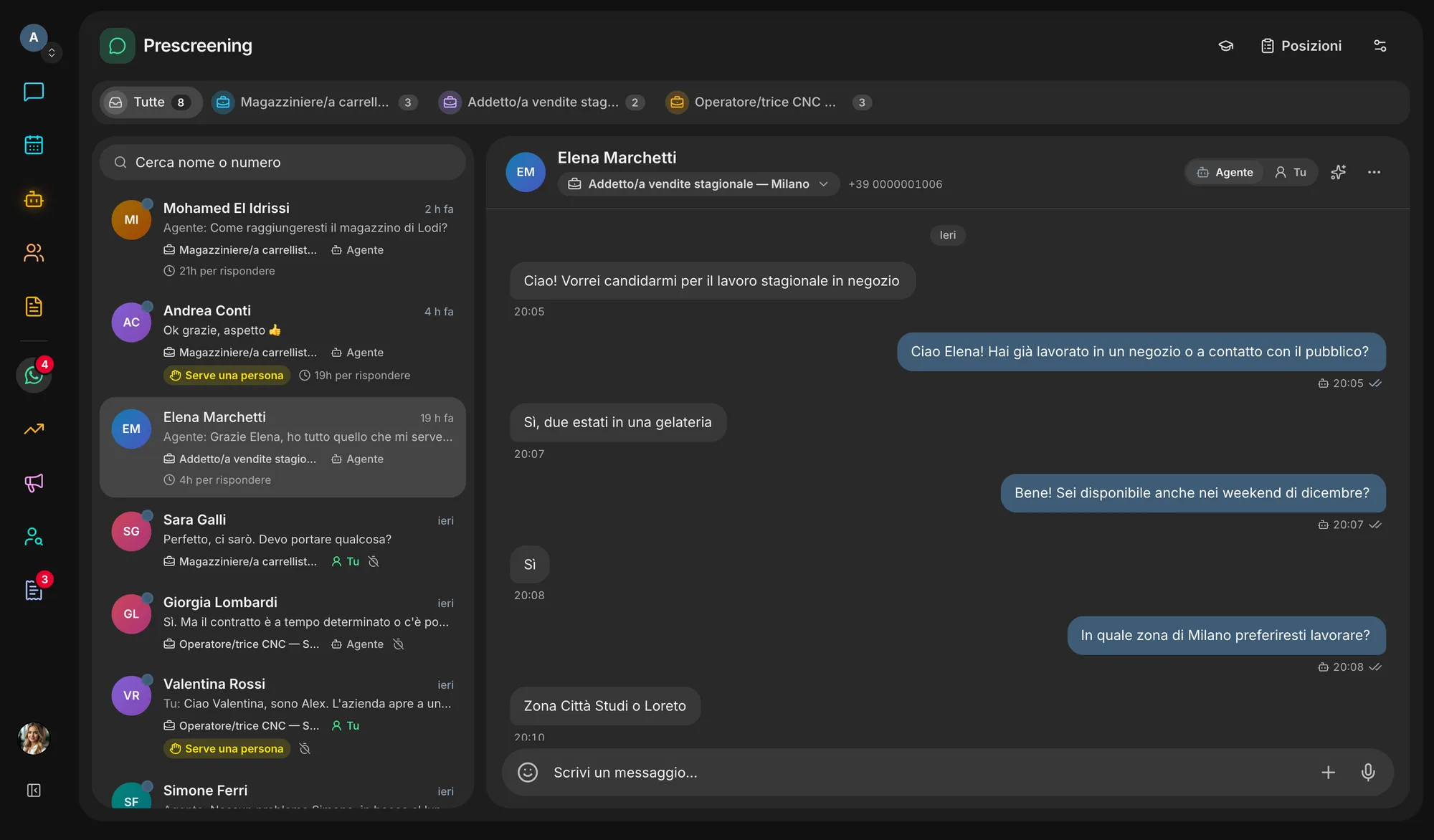The height and width of the screenshot is (840, 1434).
Task: Select the Tutte tab
Action: 151,102
